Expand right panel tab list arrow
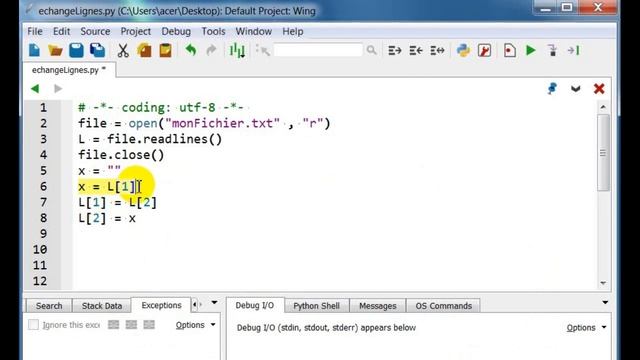 (x=605, y=302)
